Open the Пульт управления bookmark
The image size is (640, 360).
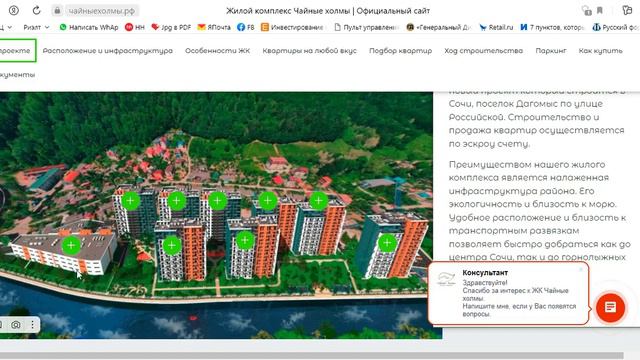coord(367,27)
